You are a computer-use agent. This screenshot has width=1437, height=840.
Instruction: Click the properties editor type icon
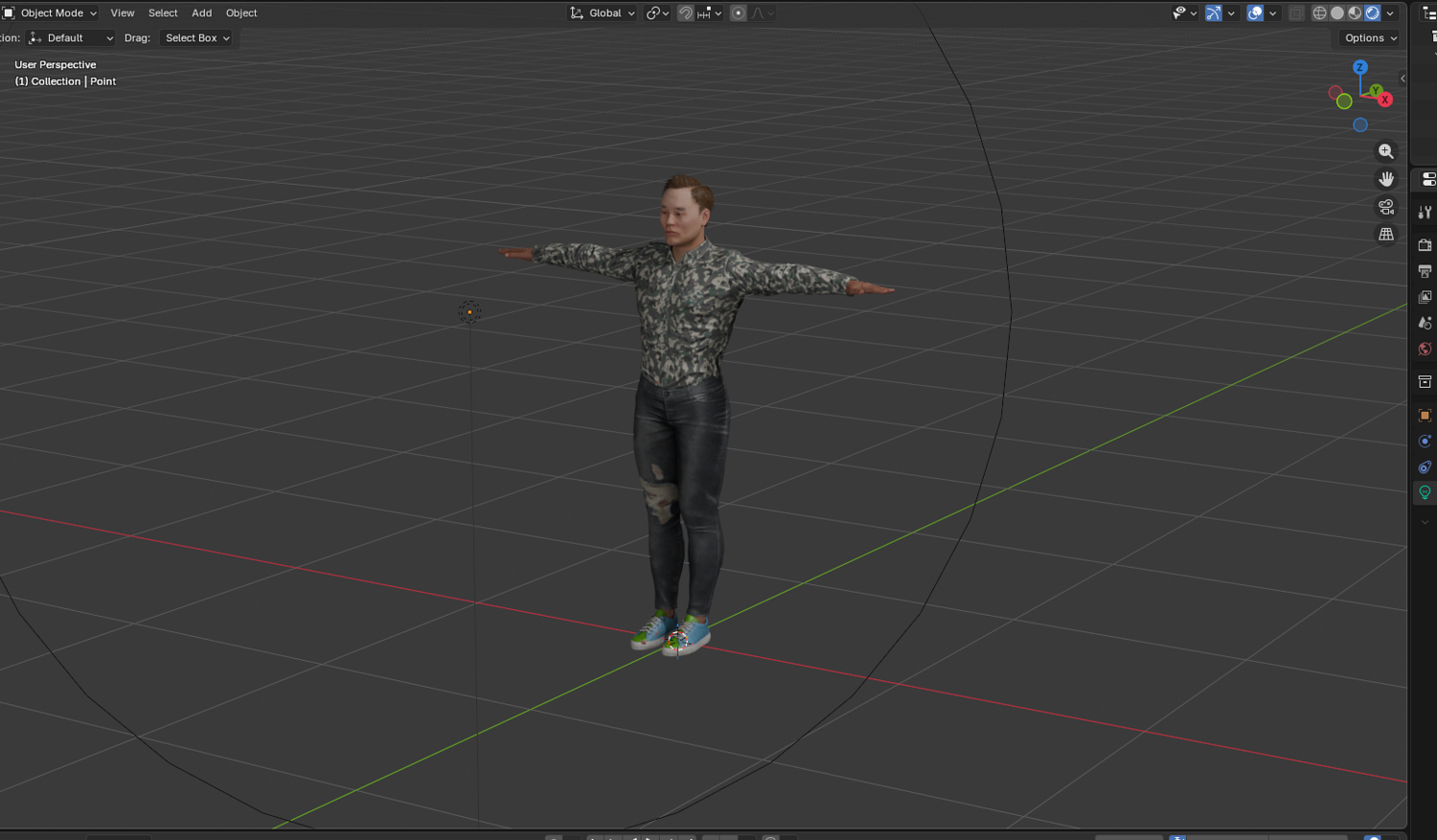pos(1428,179)
